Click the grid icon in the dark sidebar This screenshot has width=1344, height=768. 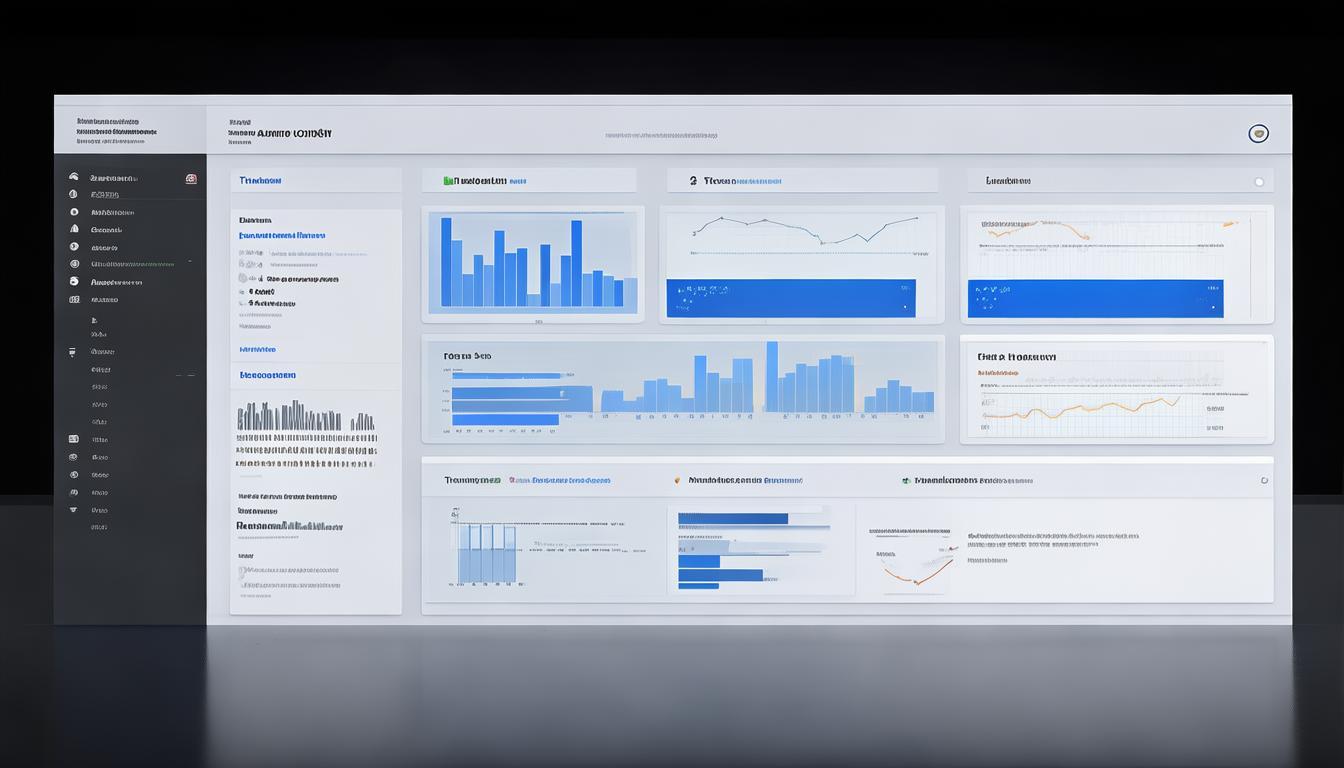point(74,299)
